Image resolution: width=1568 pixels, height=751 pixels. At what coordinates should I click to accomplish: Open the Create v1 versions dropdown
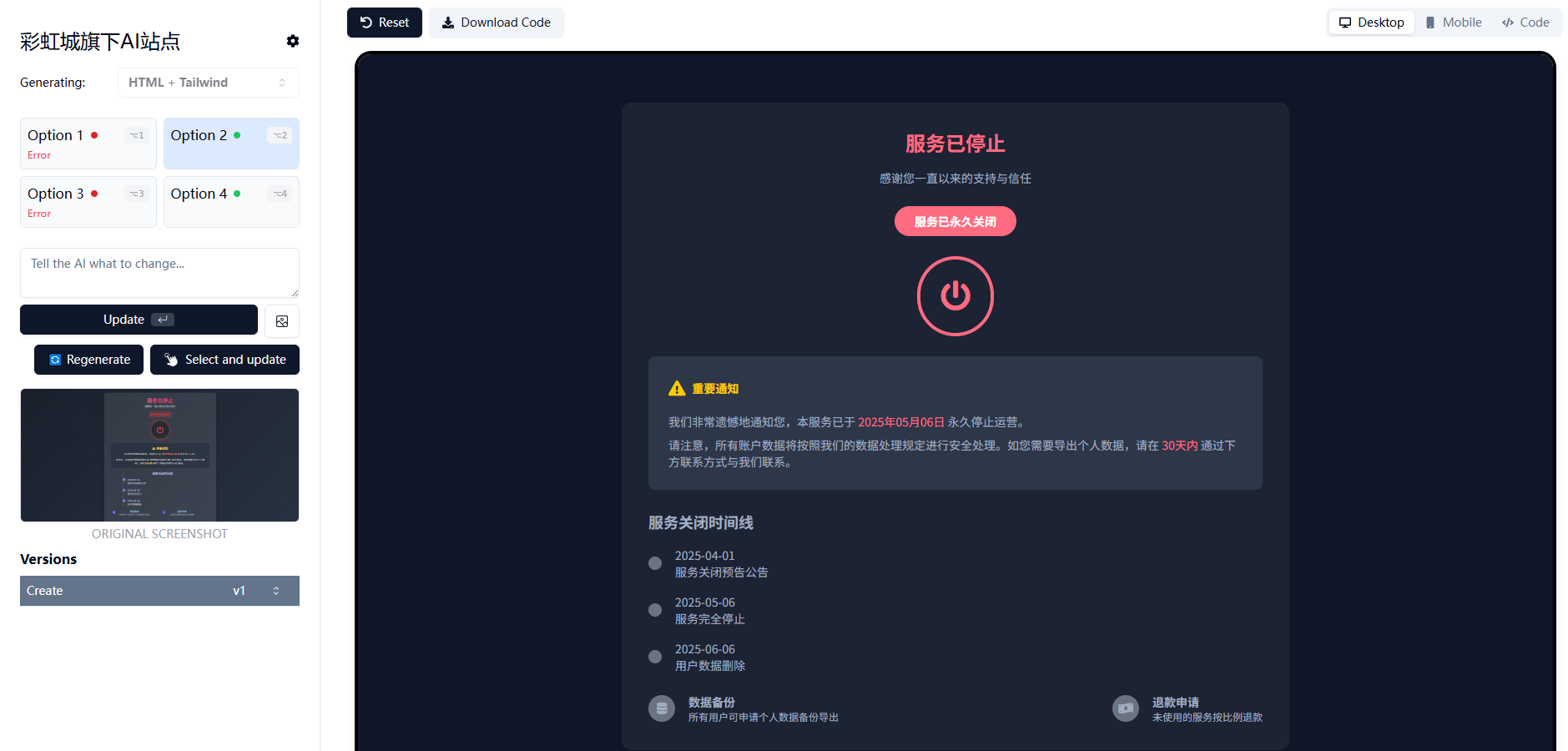(x=159, y=590)
